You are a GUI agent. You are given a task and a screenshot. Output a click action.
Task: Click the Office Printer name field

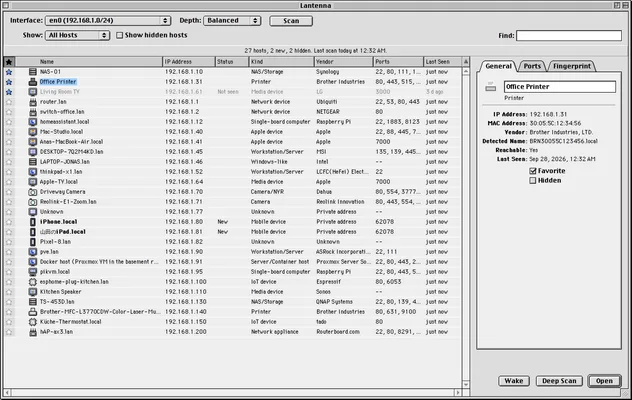coord(560,87)
